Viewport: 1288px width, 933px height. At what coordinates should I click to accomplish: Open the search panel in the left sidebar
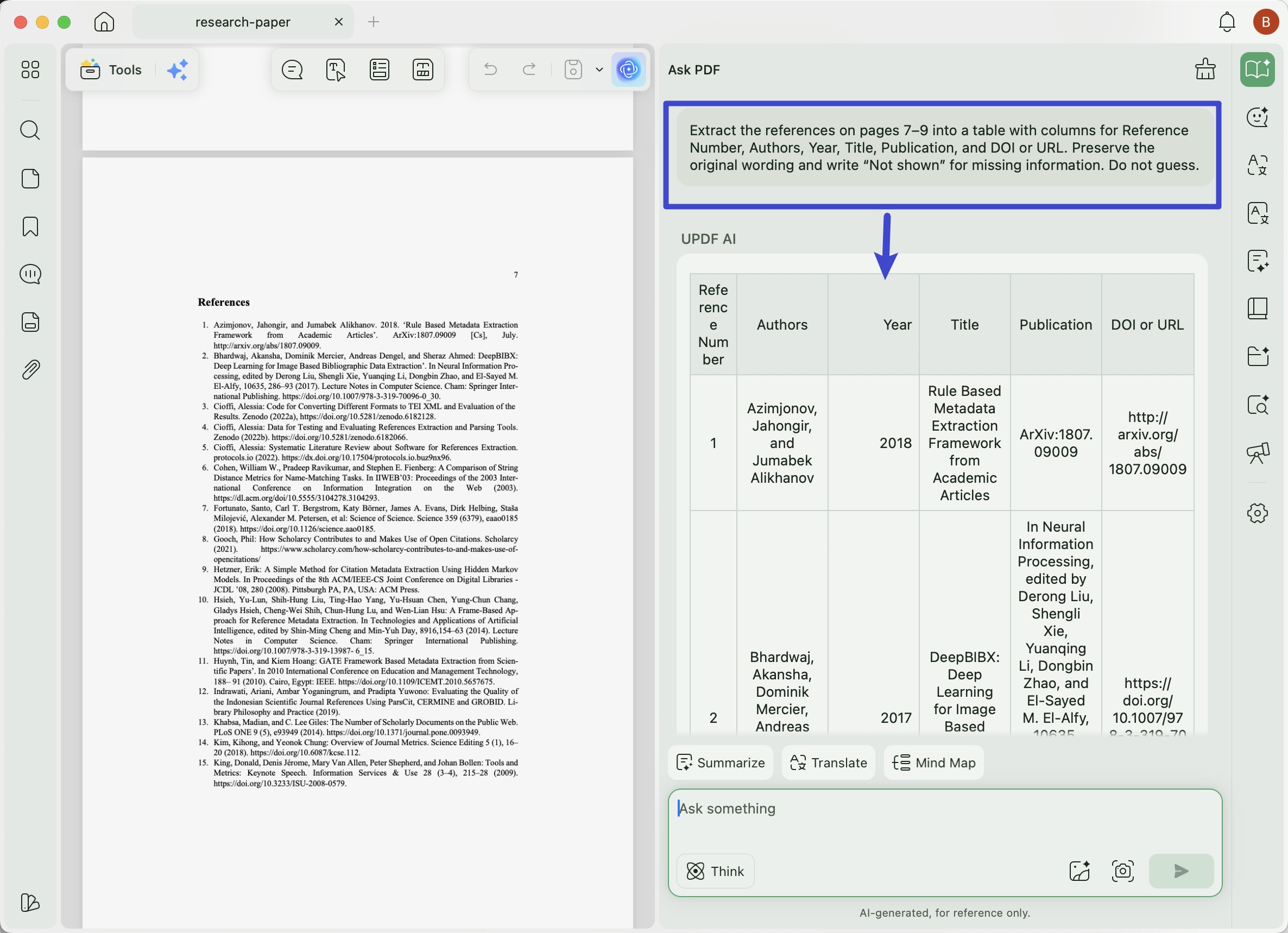30,130
